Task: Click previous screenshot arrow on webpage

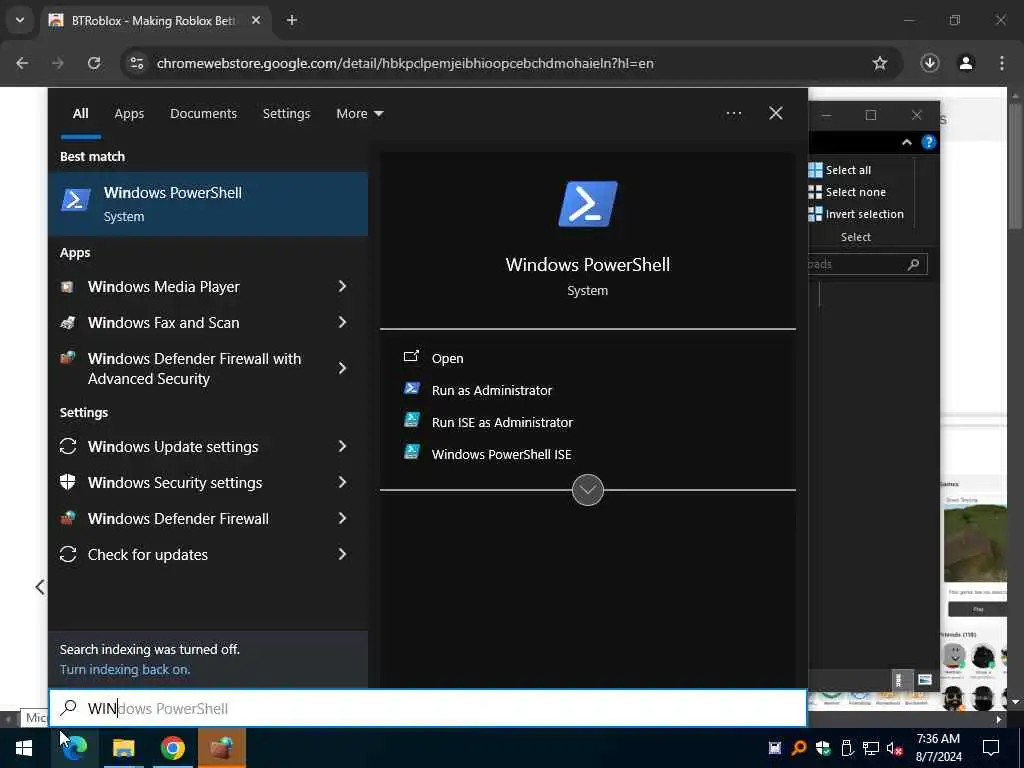Action: click(40, 586)
